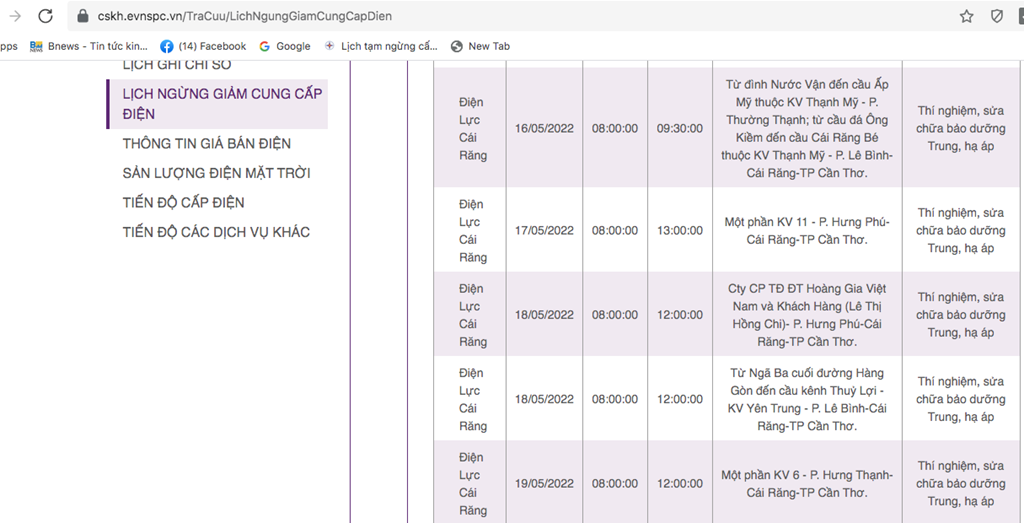
Task: Open the Google bookmark
Action: click(x=284, y=46)
